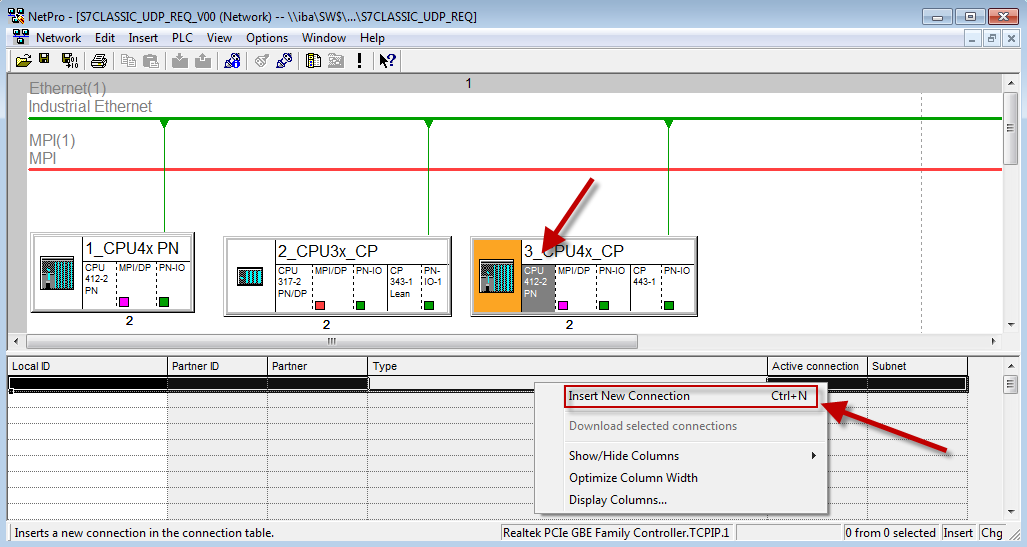Click the Active connection column header

pyautogui.click(x=816, y=367)
